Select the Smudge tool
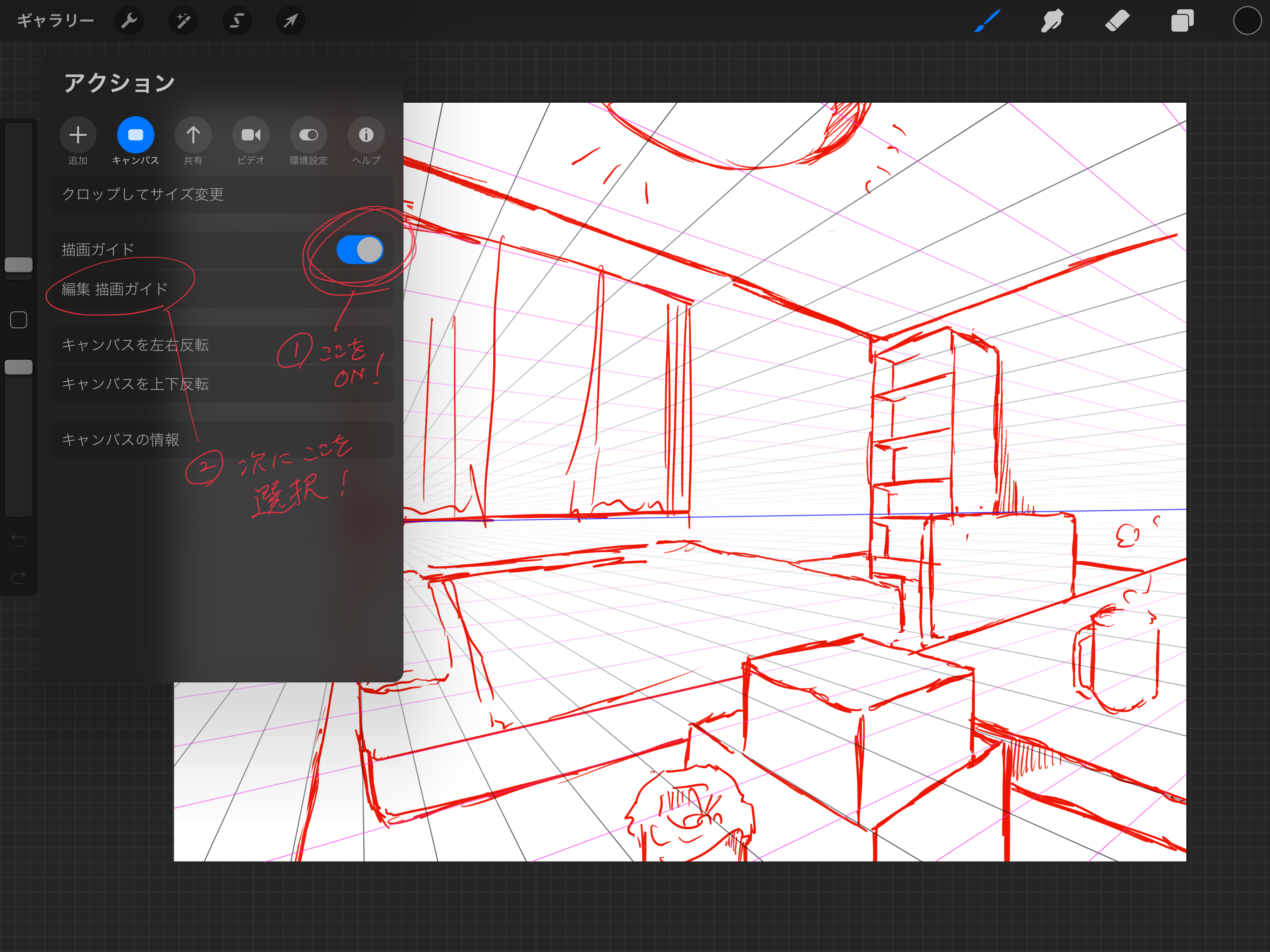The height and width of the screenshot is (952, 1270). pyautogui.click(x=1052, y=20)
